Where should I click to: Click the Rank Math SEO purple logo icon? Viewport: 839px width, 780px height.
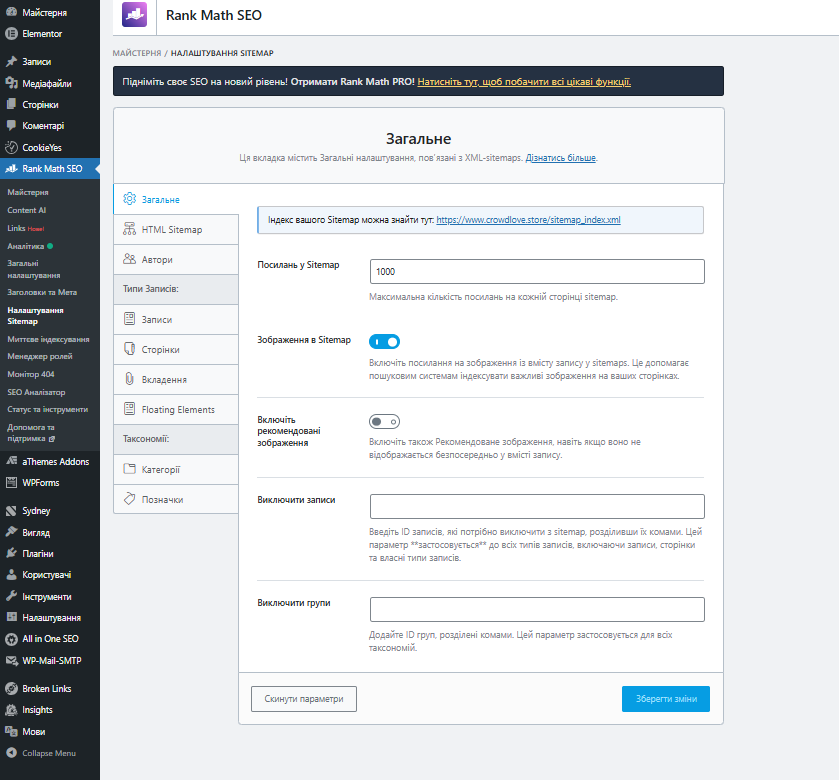134,14
